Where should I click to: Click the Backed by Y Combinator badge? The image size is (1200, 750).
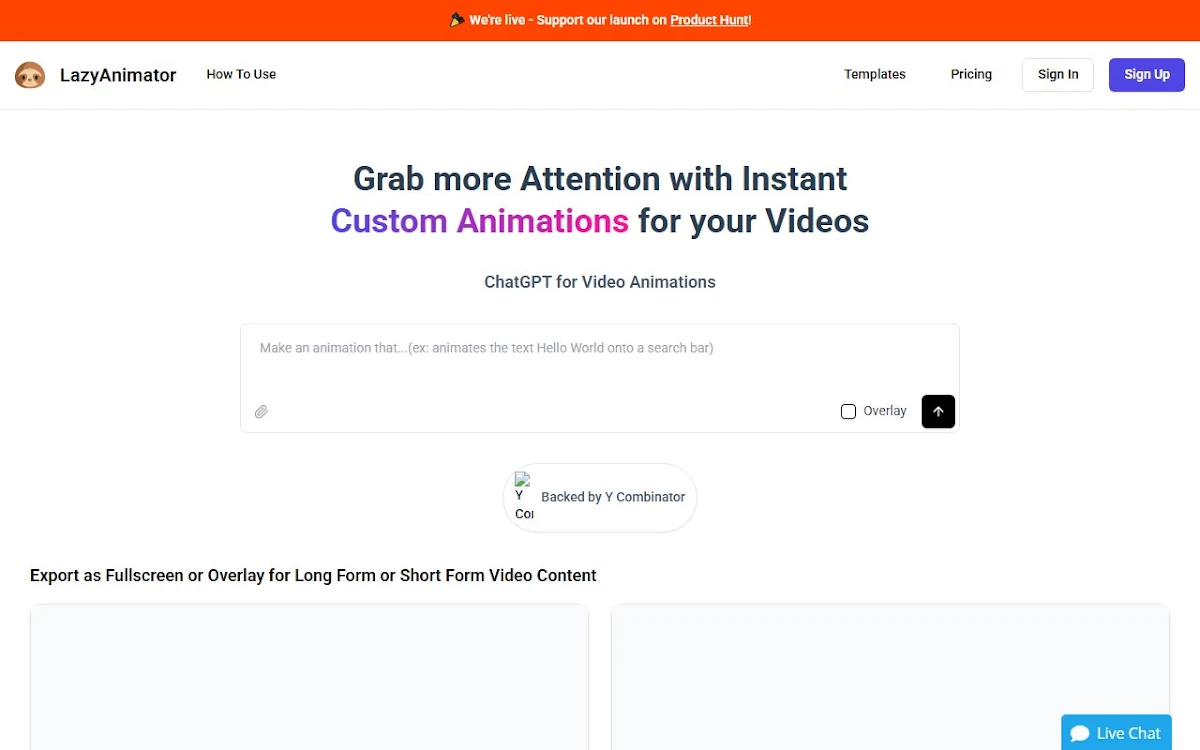pyautogui.click(x=600, y=497)
